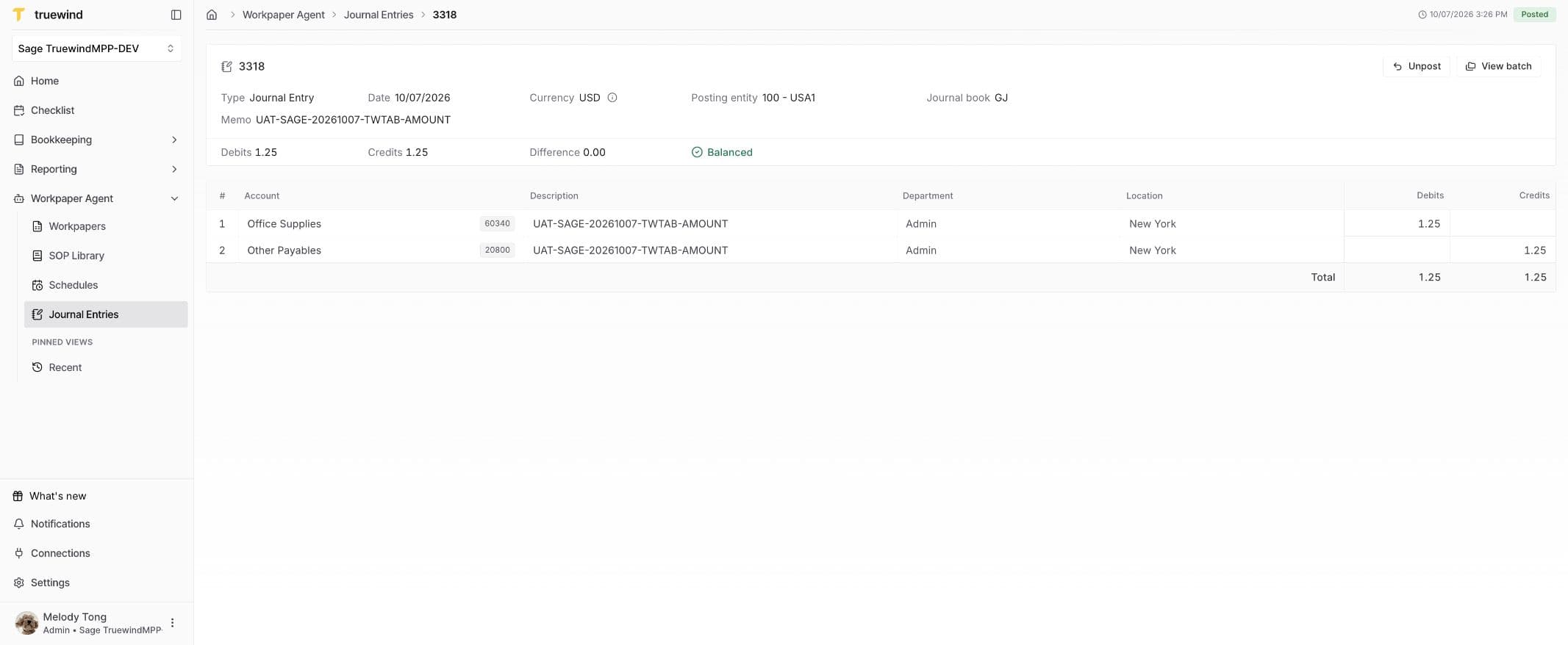Screen dimensions: 1568x645
Task: Click account code badge 20800
Action: point(497,251)
